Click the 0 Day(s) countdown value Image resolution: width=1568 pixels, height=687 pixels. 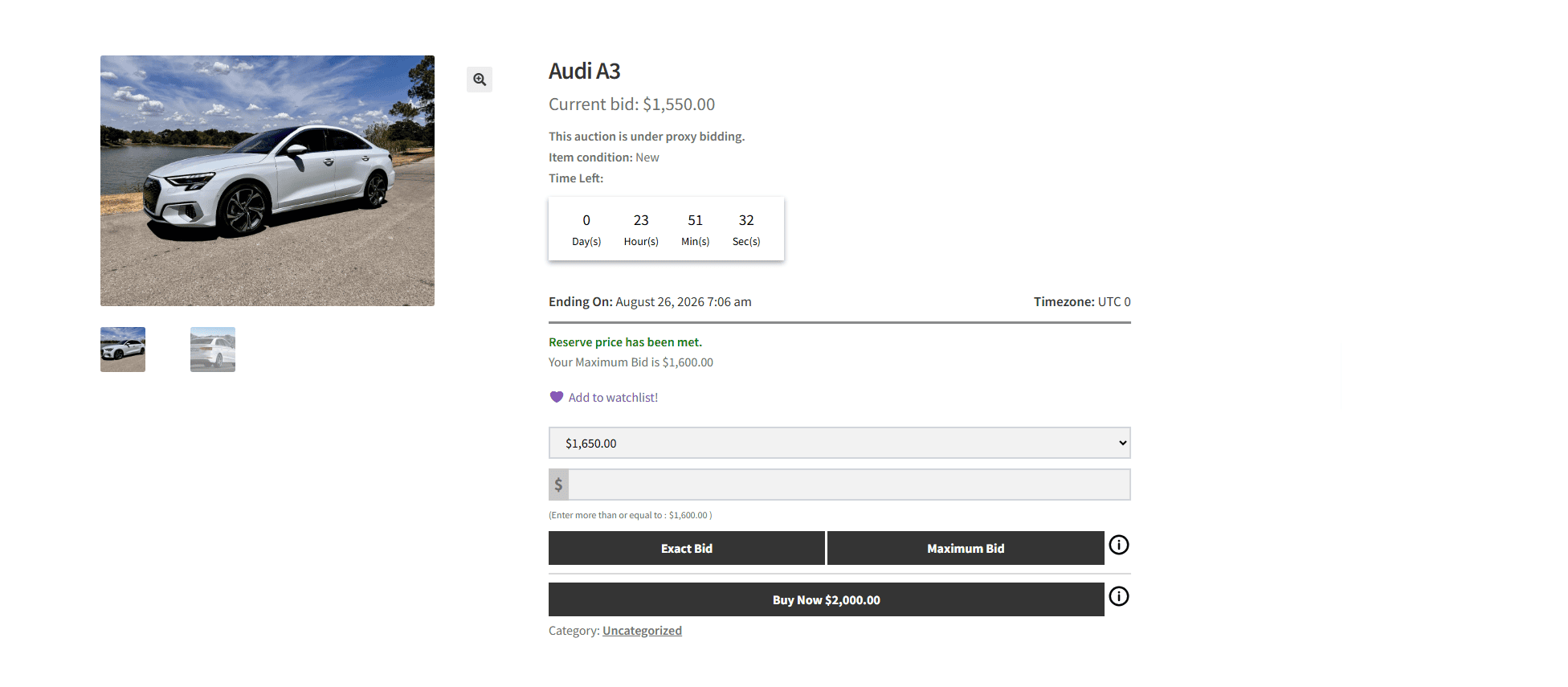coord(586,229)
